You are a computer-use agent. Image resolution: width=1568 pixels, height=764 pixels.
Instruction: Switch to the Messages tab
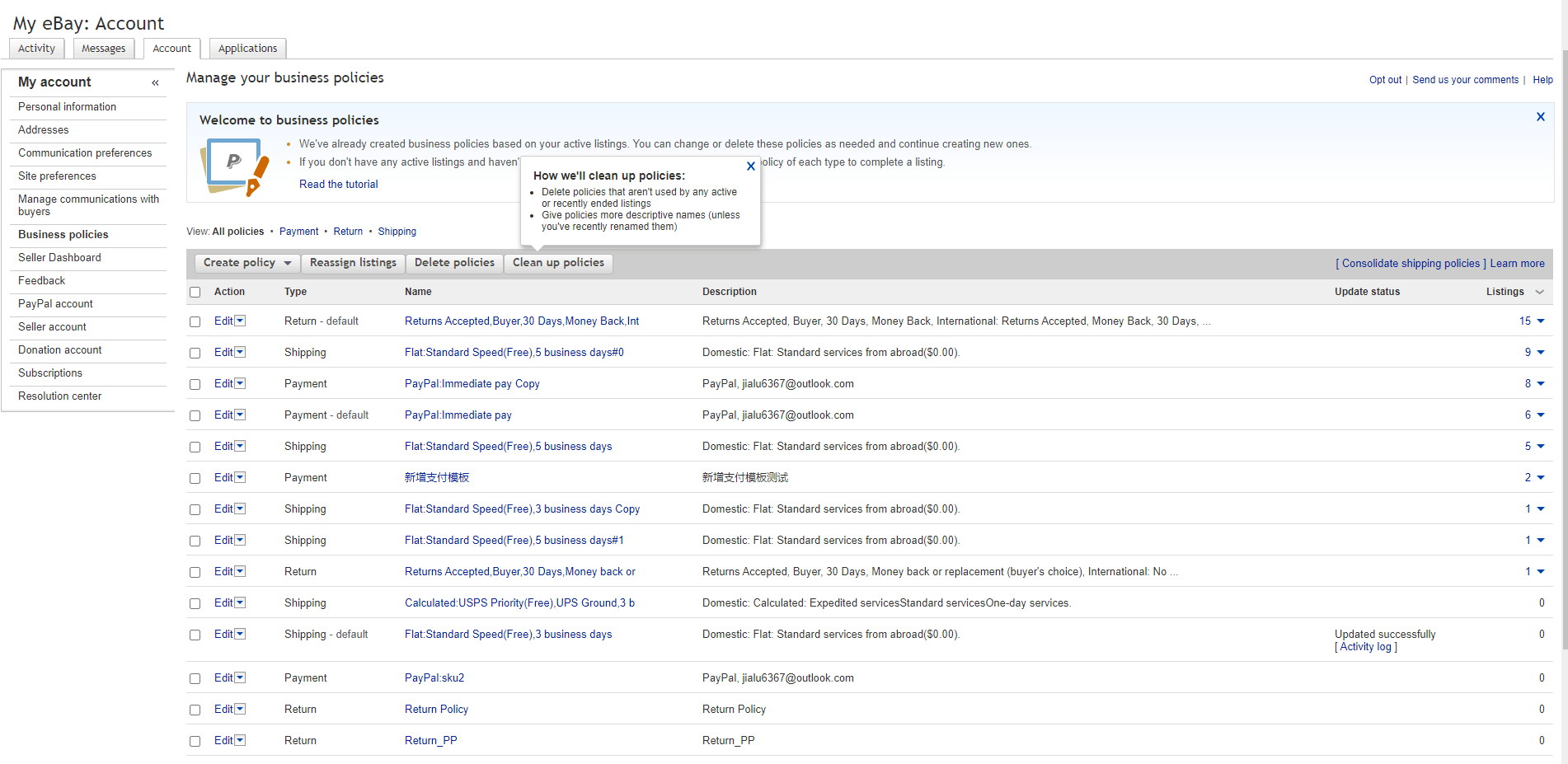click(x=103, y=49)
